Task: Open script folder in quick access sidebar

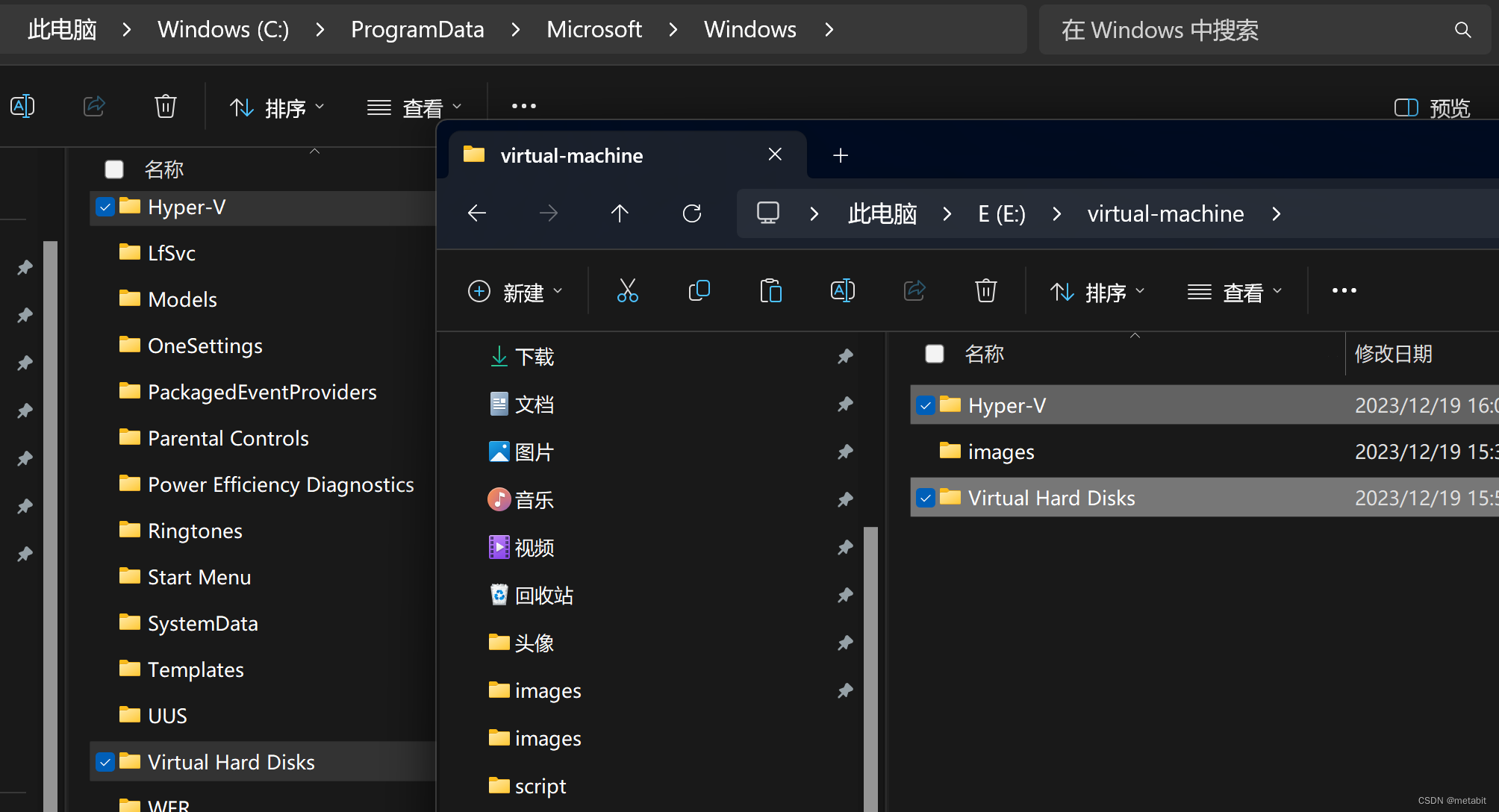Action: 527,786
